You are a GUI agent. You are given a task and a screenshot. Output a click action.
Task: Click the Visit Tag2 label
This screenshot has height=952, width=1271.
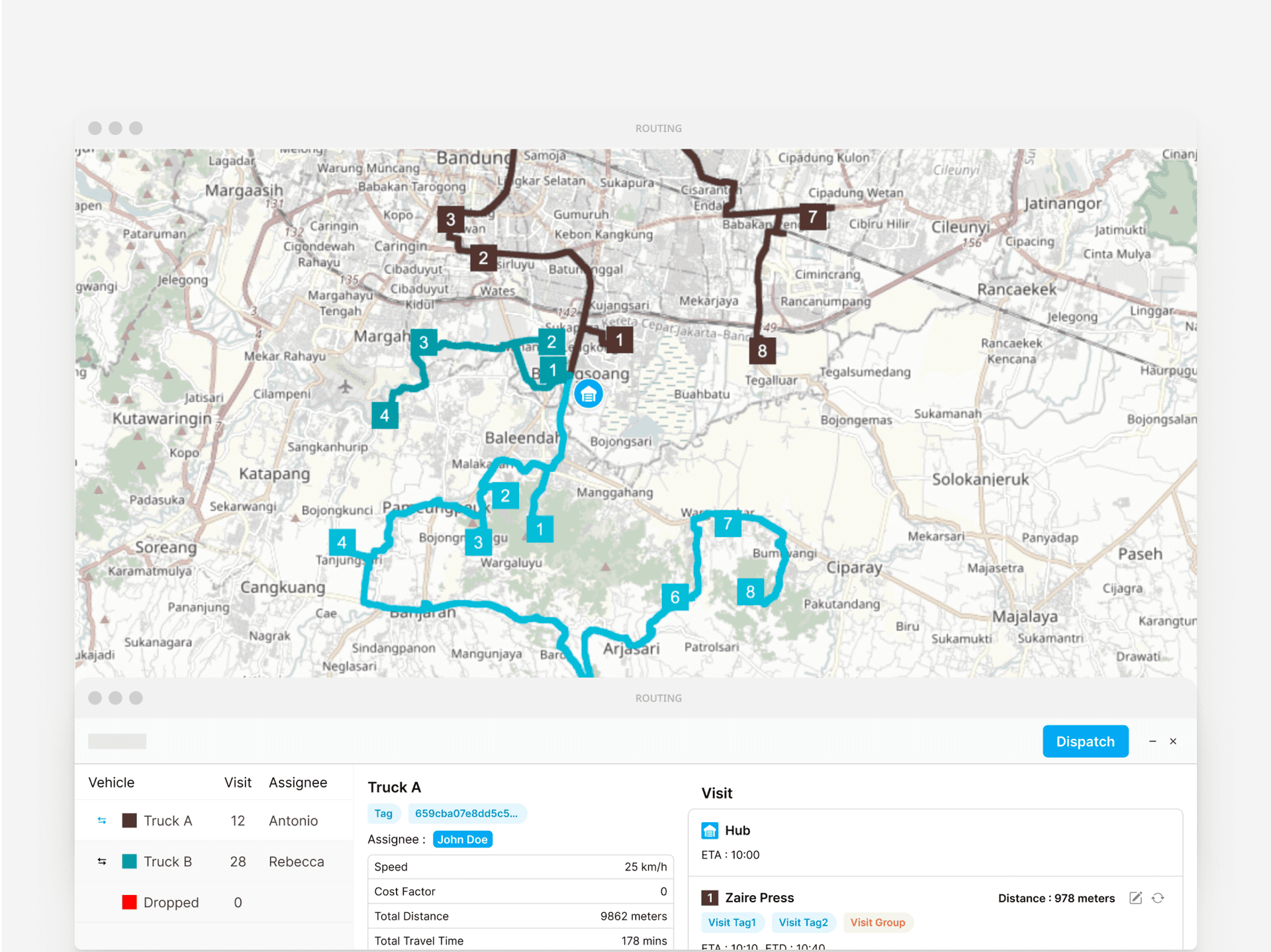(803, 922)
